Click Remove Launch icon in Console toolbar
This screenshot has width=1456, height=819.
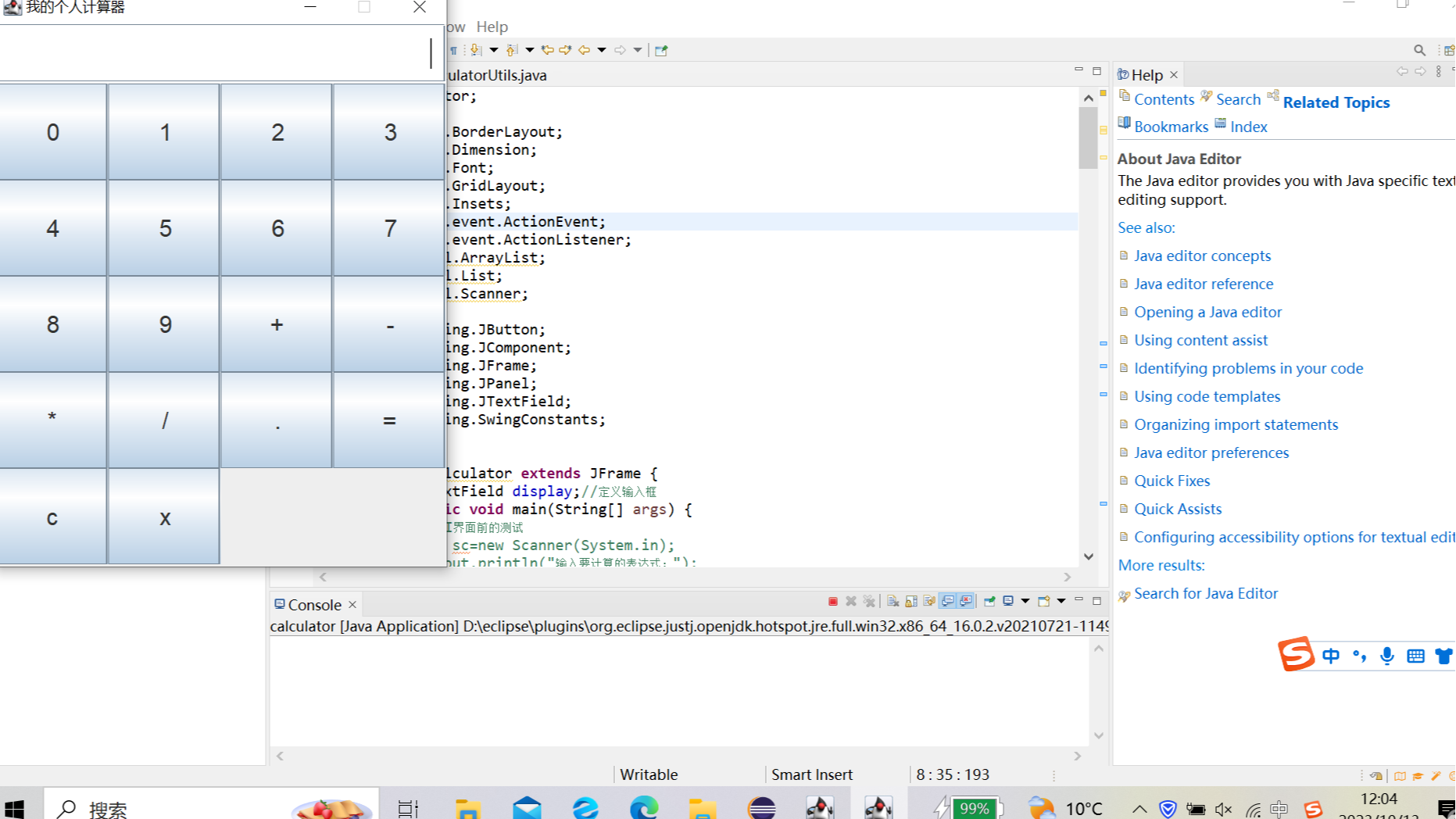pyautogui.click(x=851, y=602)
